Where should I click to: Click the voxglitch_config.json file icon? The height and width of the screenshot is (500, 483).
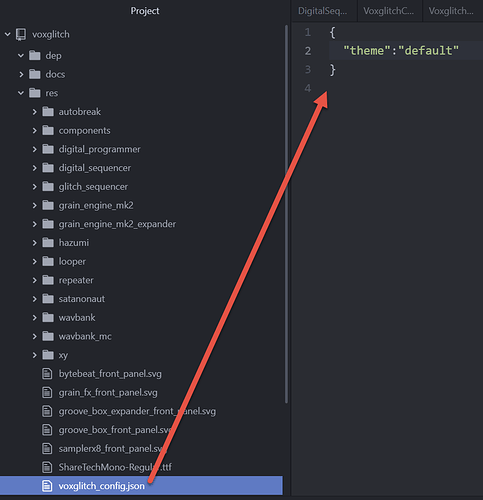(x=47, y=486)
